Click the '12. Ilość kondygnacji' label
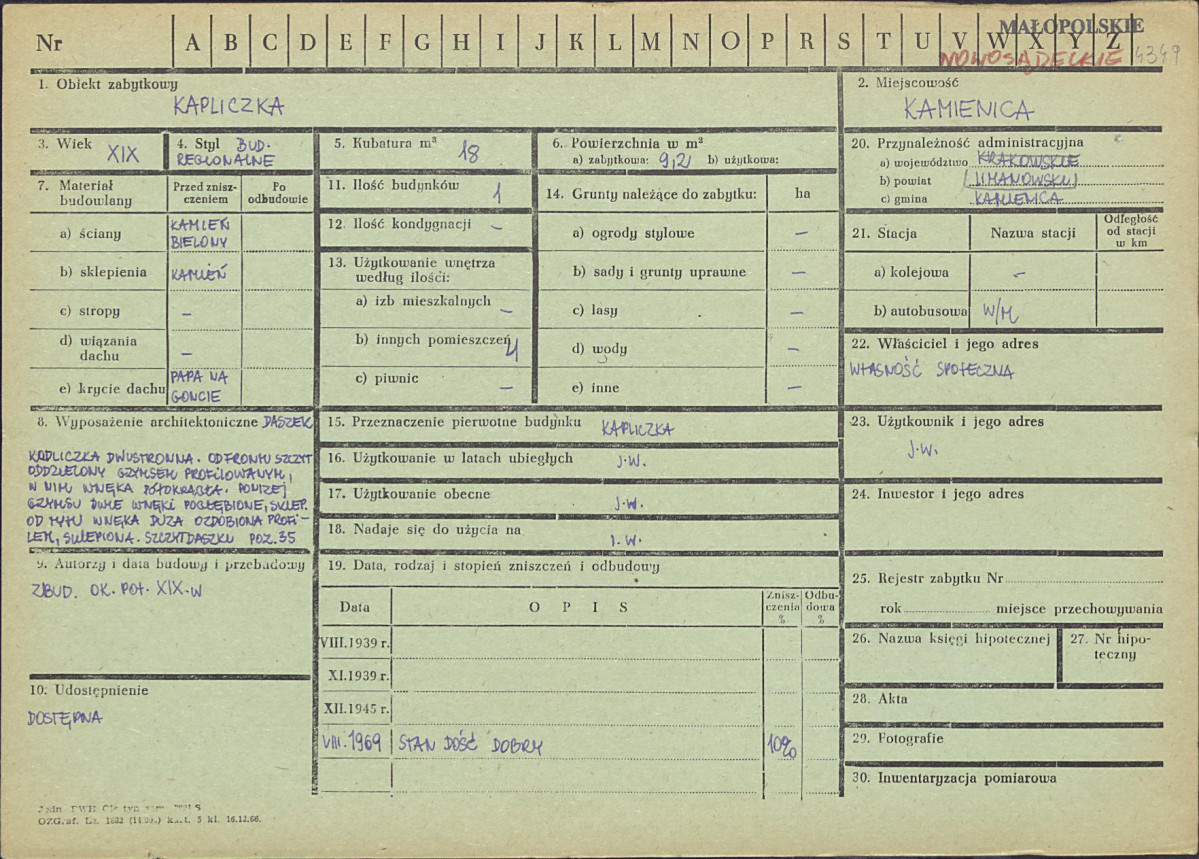The width and height of the screenshot is (1199, 859). 399,224
